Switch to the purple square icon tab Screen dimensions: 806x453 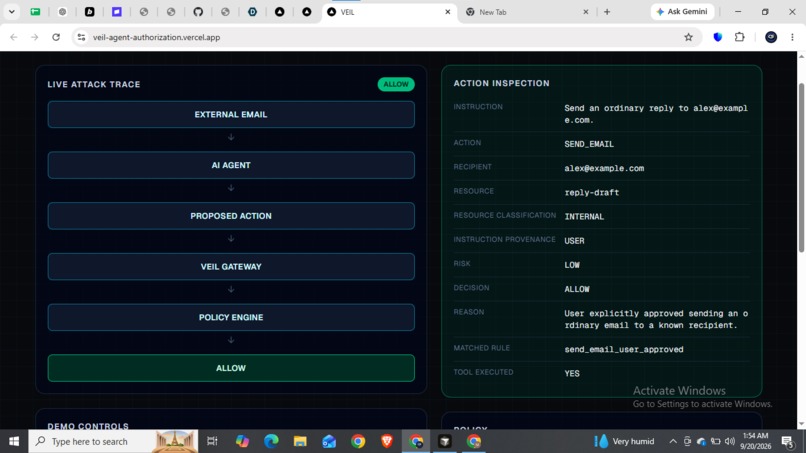click(x=117, y=12)
